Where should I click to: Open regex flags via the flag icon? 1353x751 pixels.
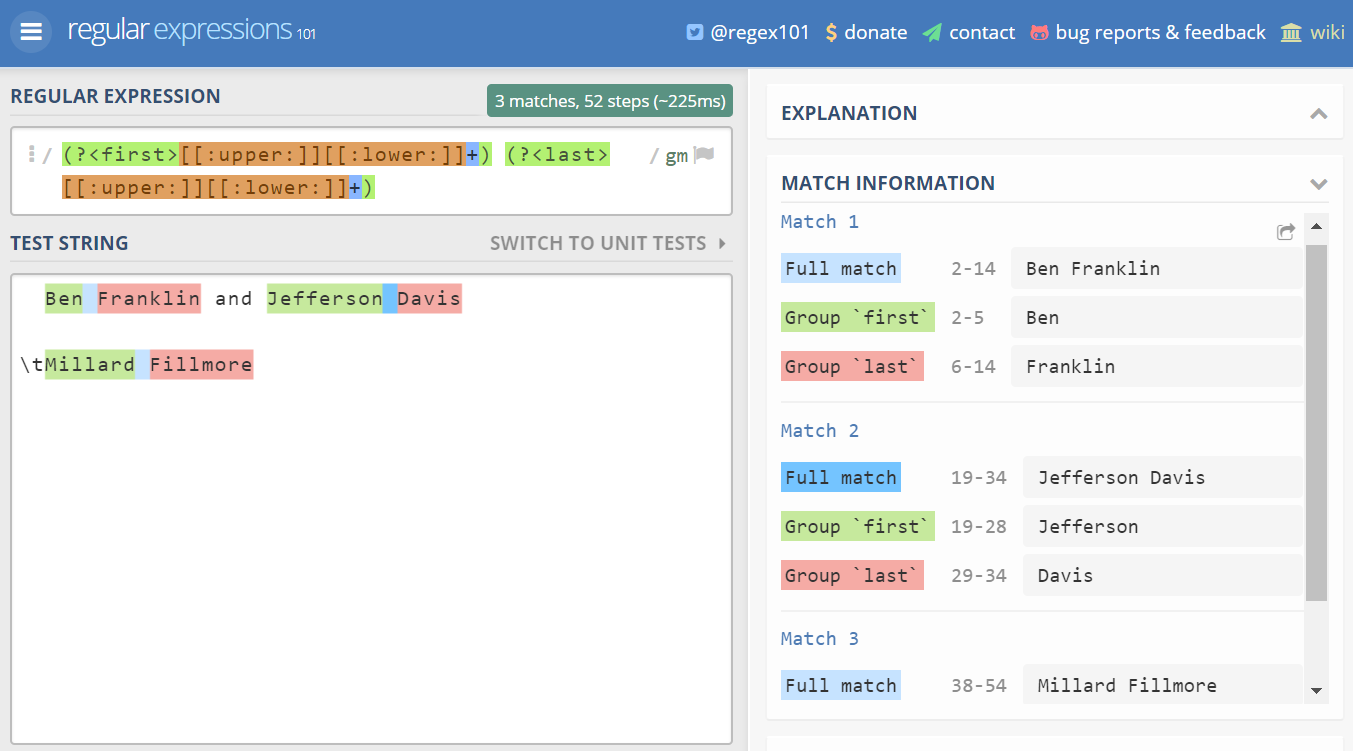coord(704,155)
